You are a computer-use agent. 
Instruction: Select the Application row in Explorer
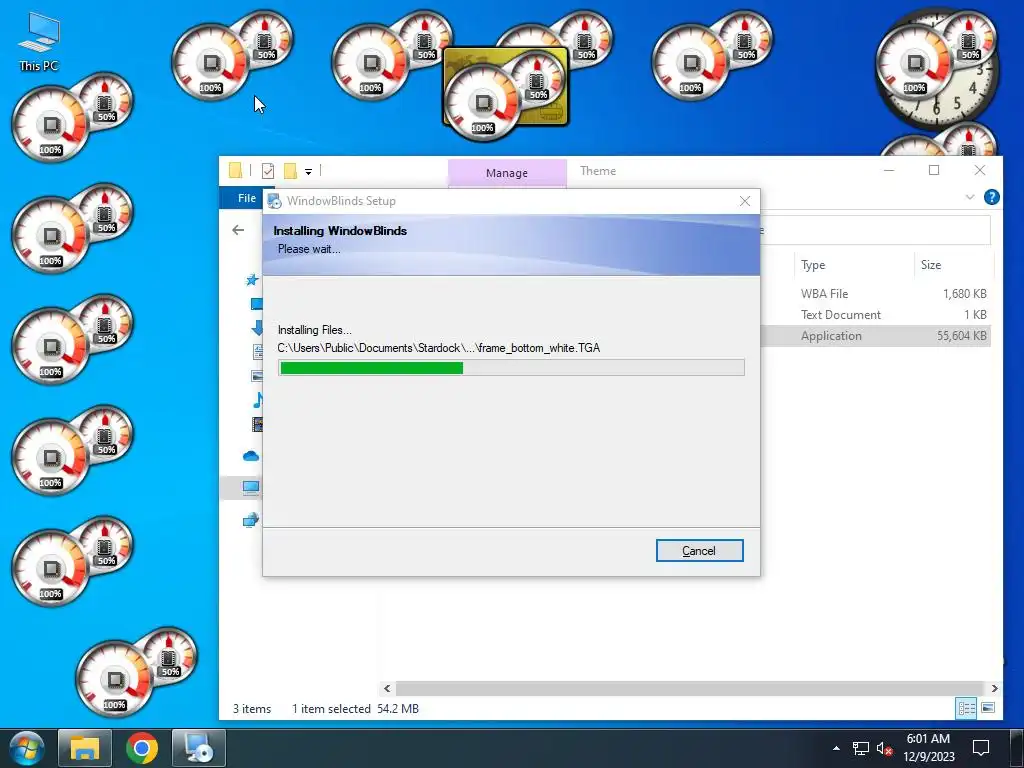876,336
